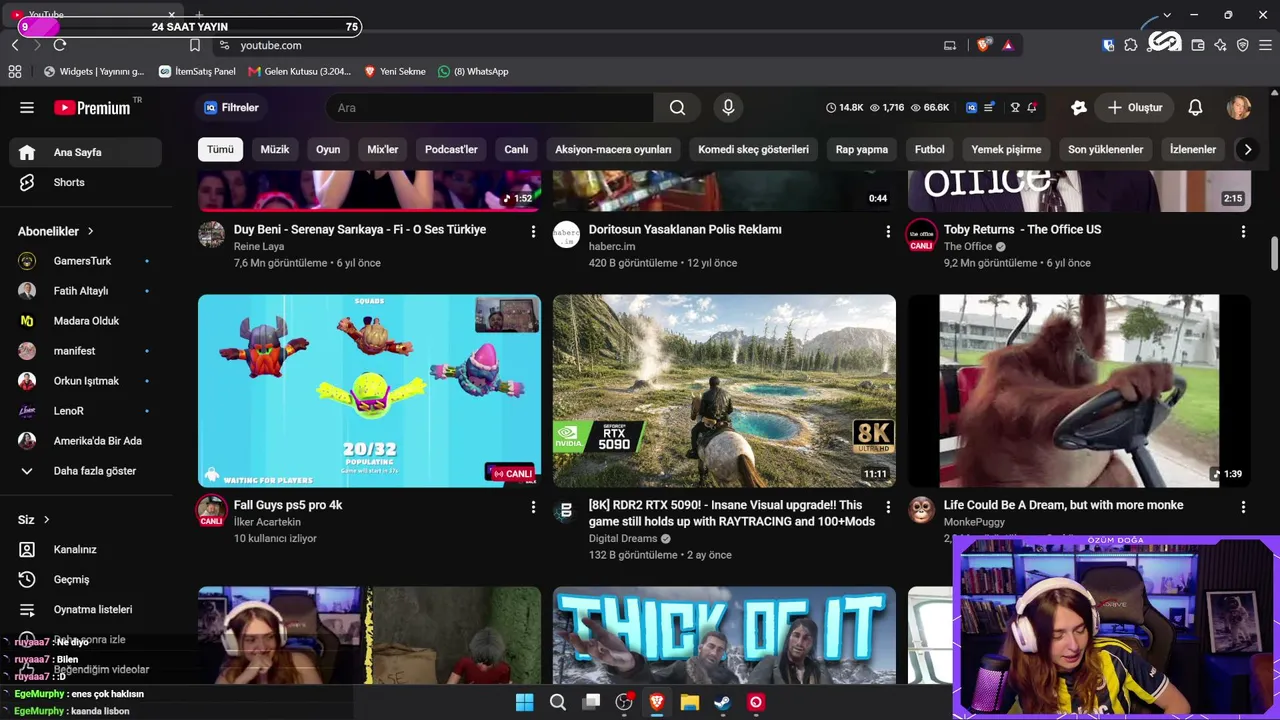Open the account avatar menu
This screenshot has width=1280, height=720.
(1239, 108)
